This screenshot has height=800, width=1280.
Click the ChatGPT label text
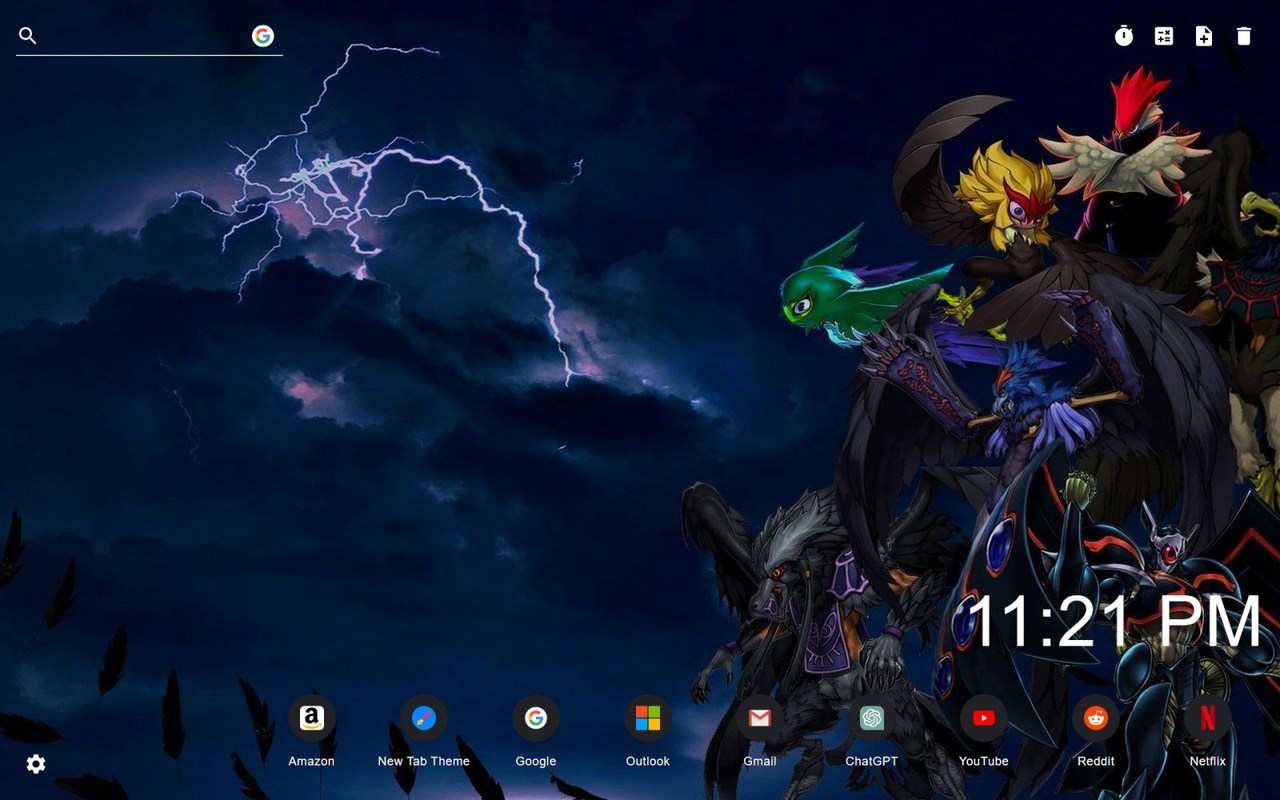[x=872, y=761]
